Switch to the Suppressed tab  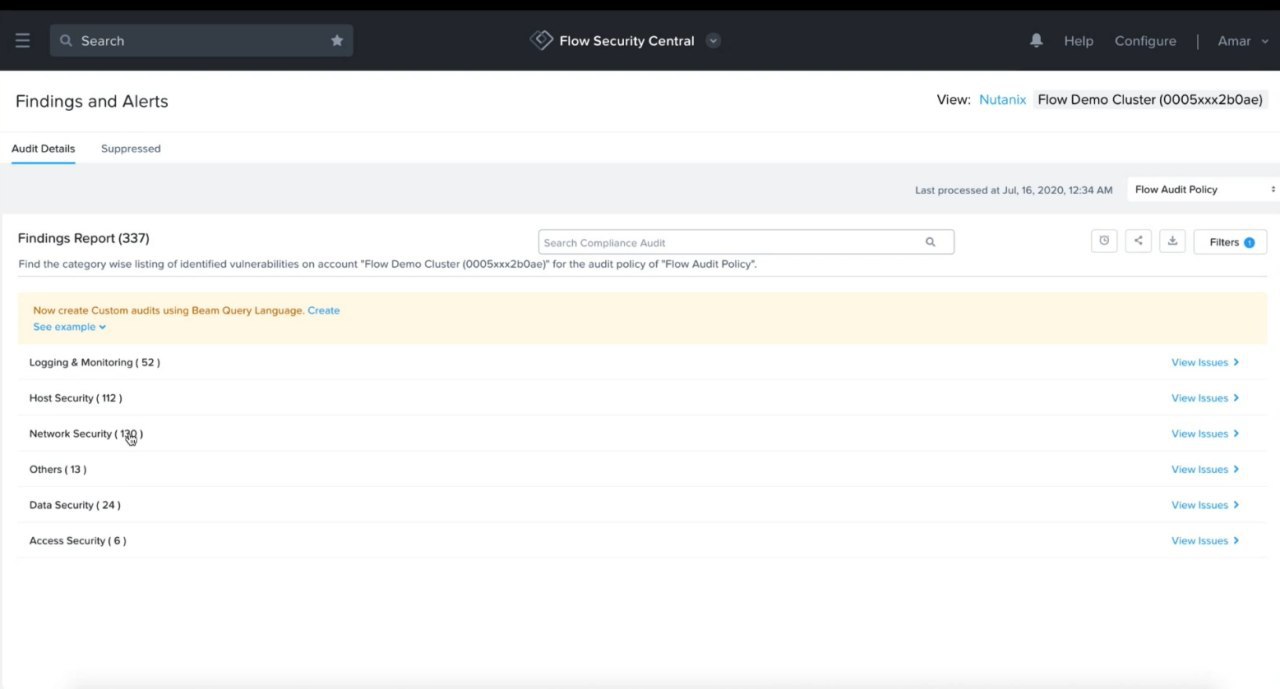(131, 148)
